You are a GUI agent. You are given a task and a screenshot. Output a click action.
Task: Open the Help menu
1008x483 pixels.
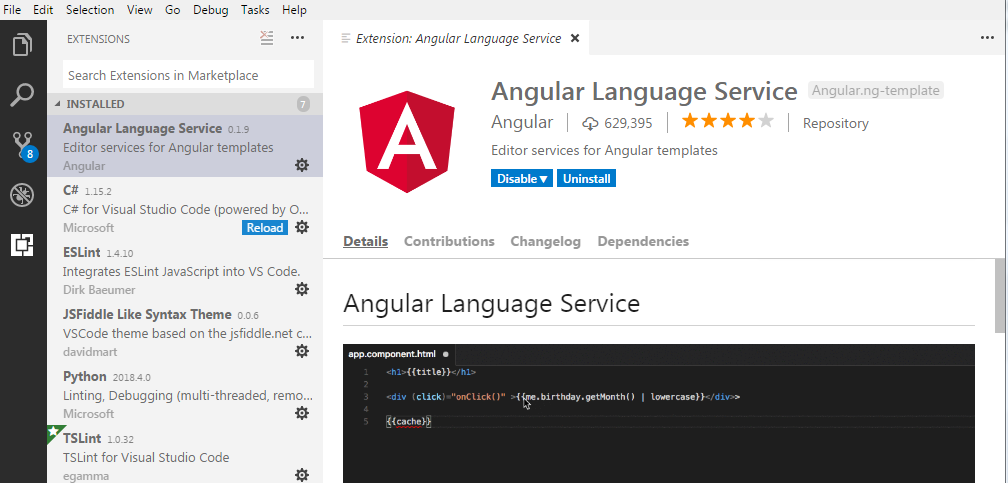pos(294,10)
